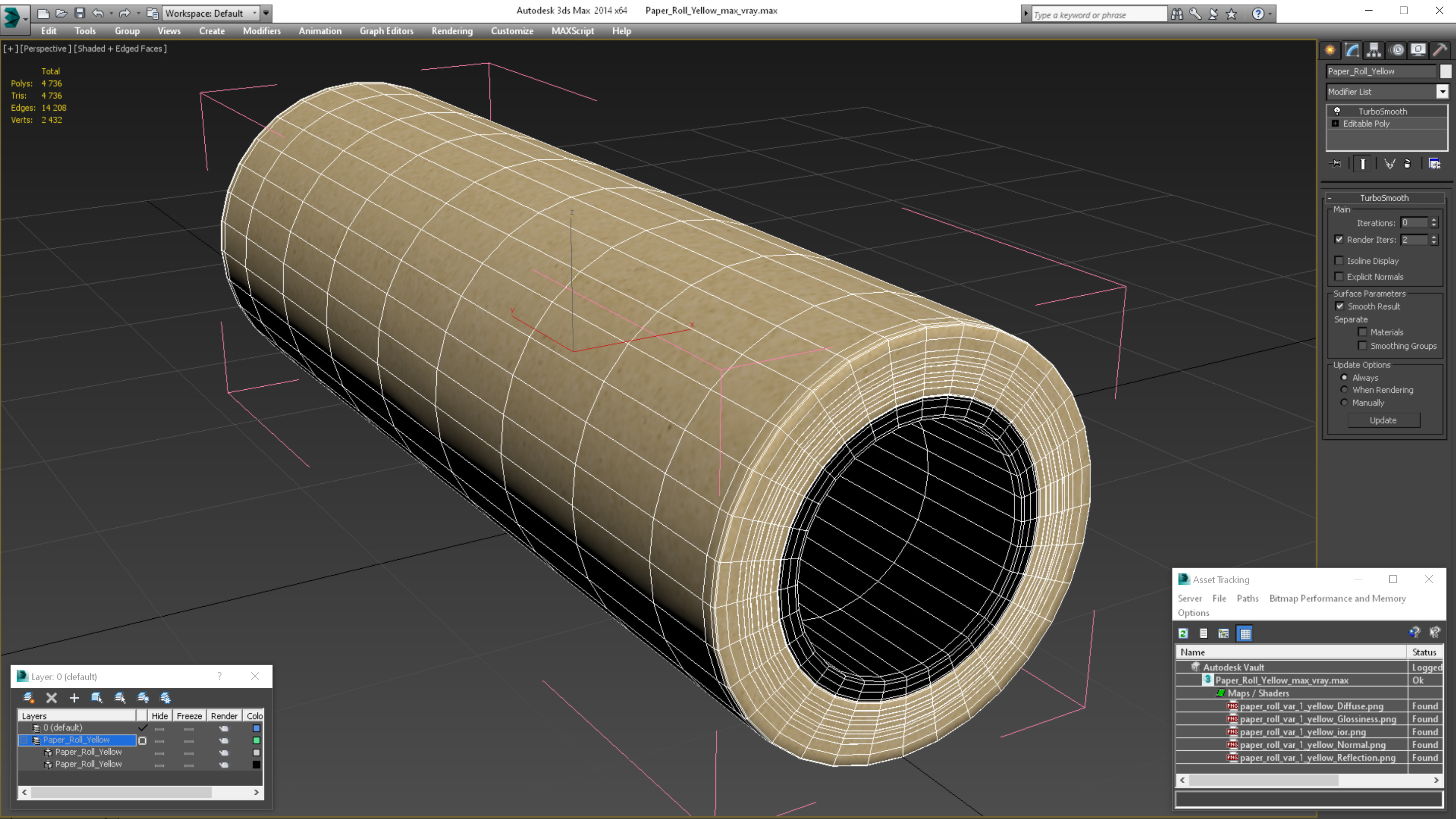The height and width of the screenshot is (819, 1456).
Task: Open the Utilities hammer tab
Action: [1440, 51]
